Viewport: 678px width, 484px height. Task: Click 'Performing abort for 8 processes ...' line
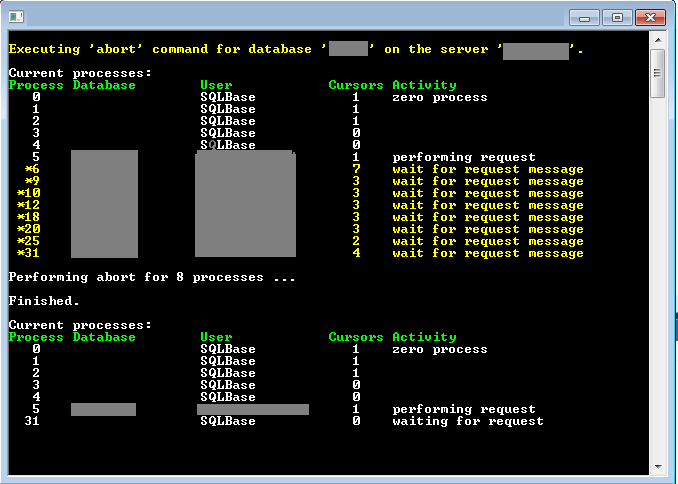click(152, 277)
